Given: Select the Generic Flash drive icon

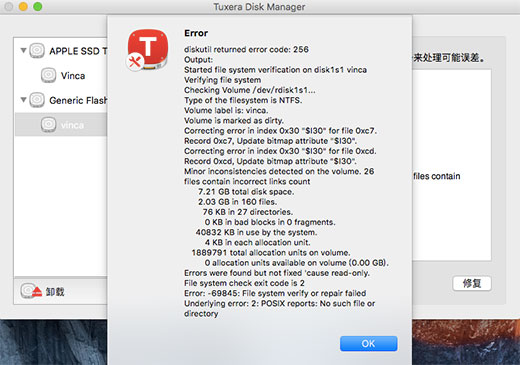Looking at the screenshot, I should (x=37, y=100).
